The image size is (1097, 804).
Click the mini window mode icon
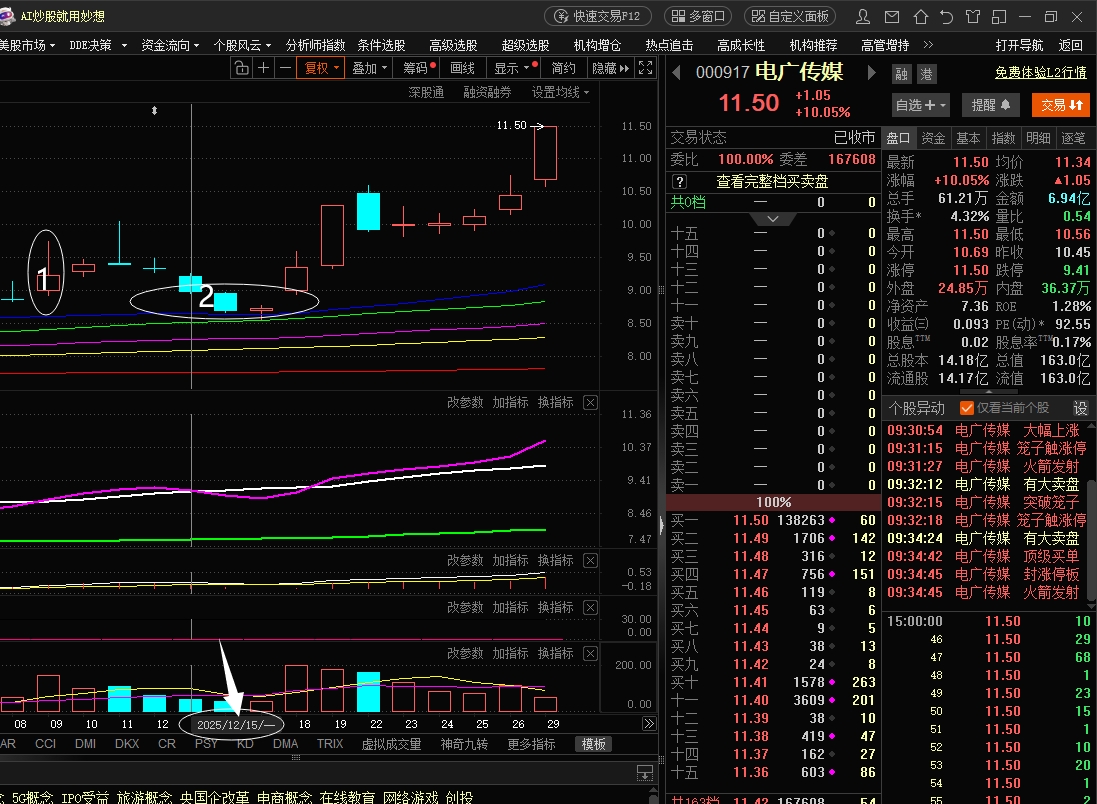pyautogui.click(x=999, y=16)
